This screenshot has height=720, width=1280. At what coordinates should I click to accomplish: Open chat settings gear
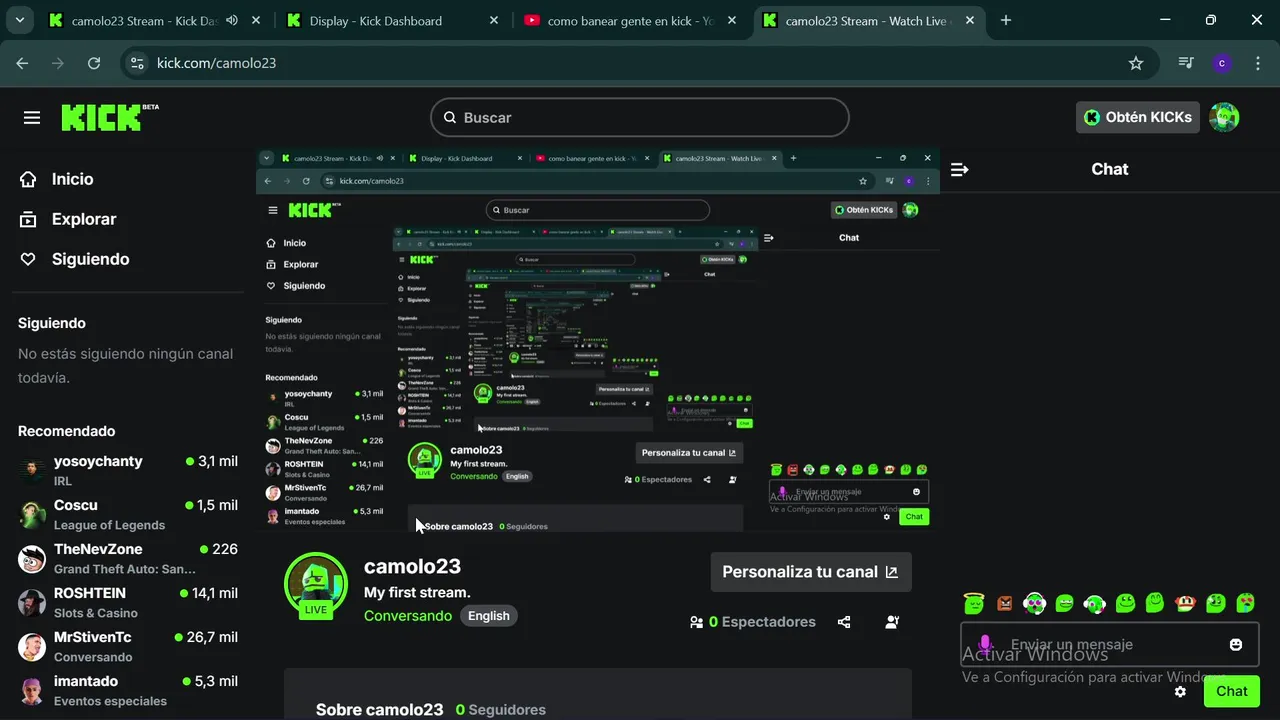[1180, 691]
